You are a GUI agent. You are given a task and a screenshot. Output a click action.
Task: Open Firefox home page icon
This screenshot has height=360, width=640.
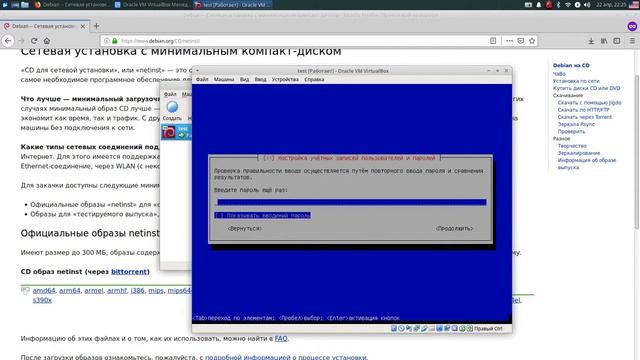pyautogui.click(x=47, y=41)
